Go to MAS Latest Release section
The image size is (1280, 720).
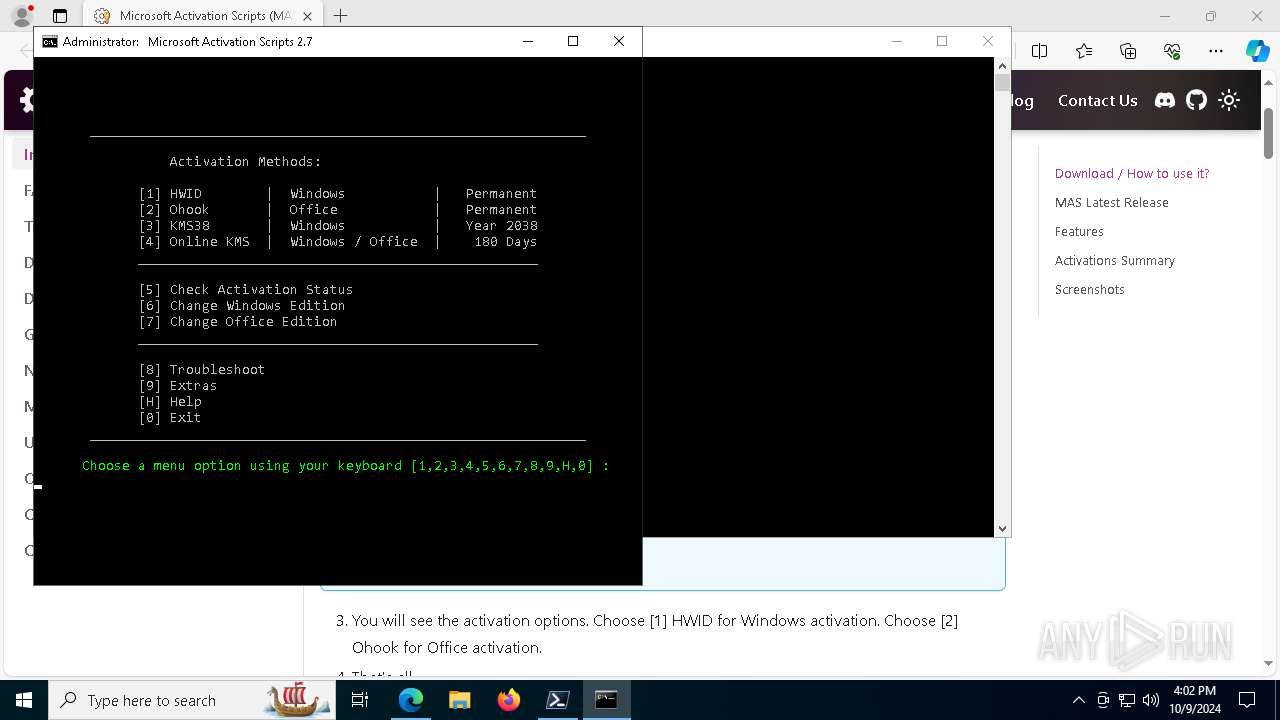point(1111,202)
